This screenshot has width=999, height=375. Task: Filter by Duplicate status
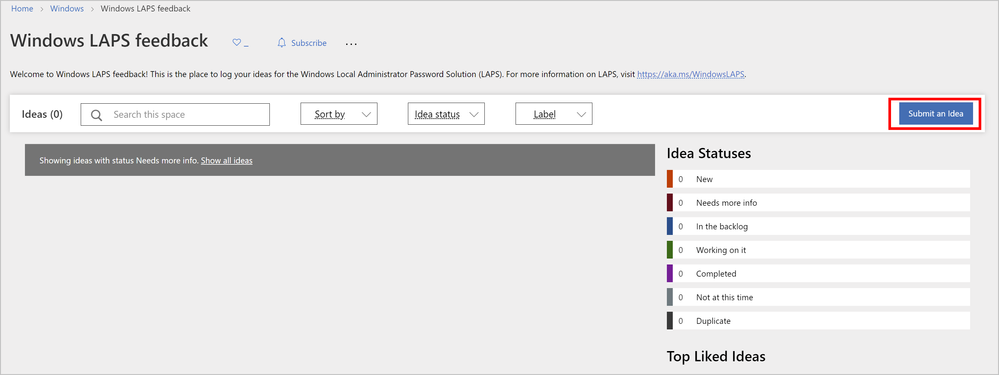[x=818, y=320]
